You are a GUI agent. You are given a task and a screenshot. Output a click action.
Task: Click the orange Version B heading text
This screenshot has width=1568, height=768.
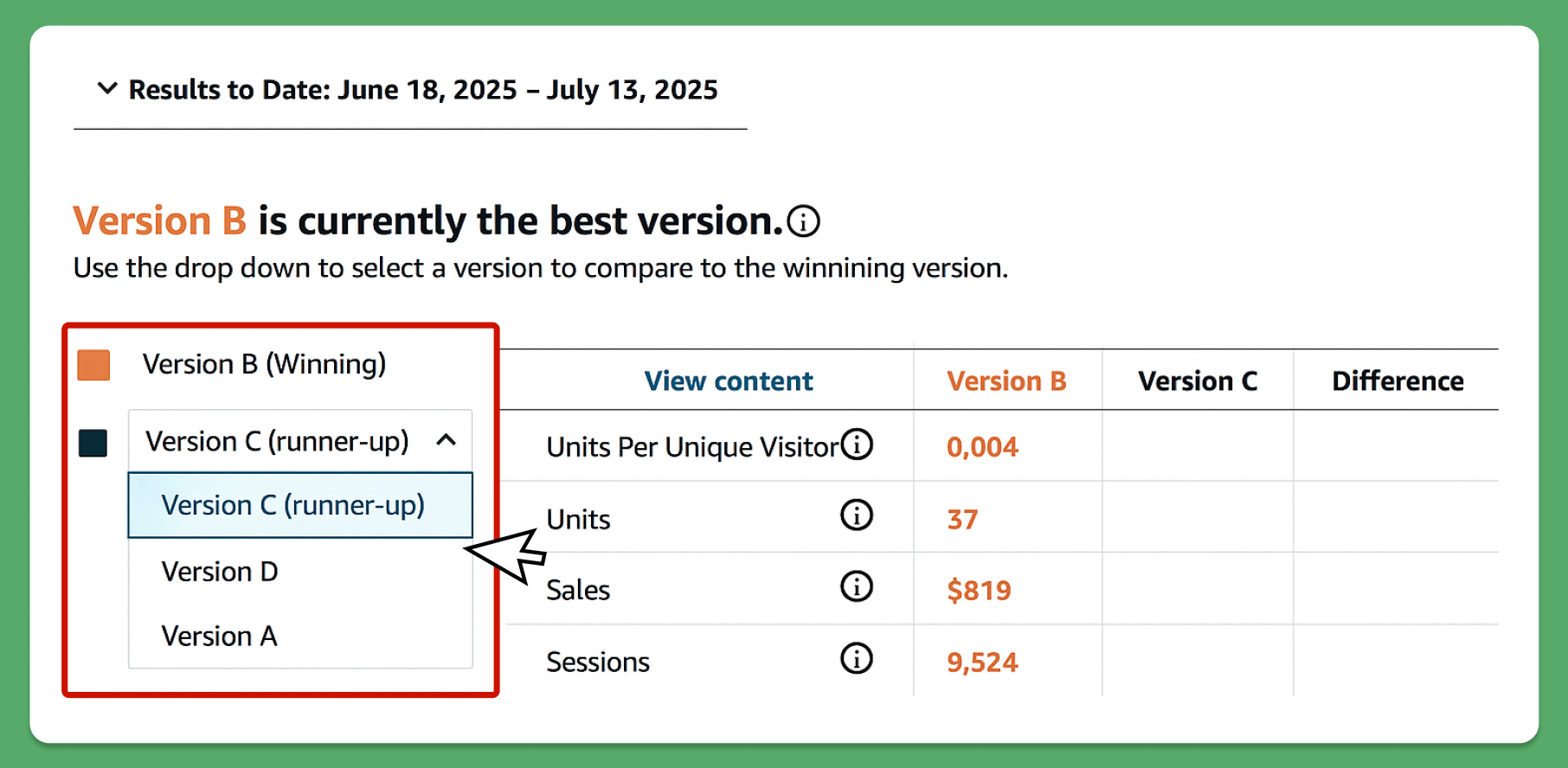point(160,221)
